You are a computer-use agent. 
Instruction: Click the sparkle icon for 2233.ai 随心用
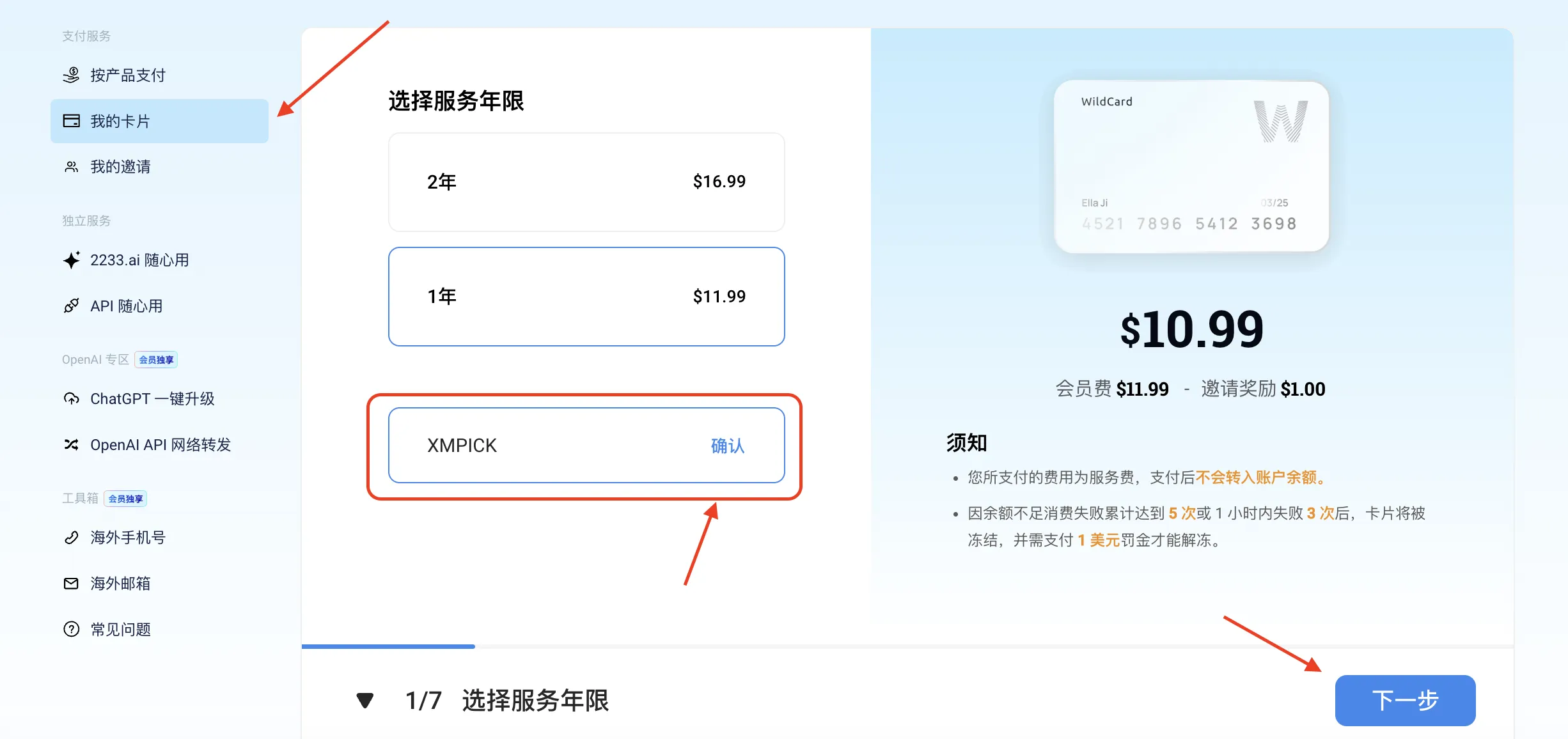71,260
